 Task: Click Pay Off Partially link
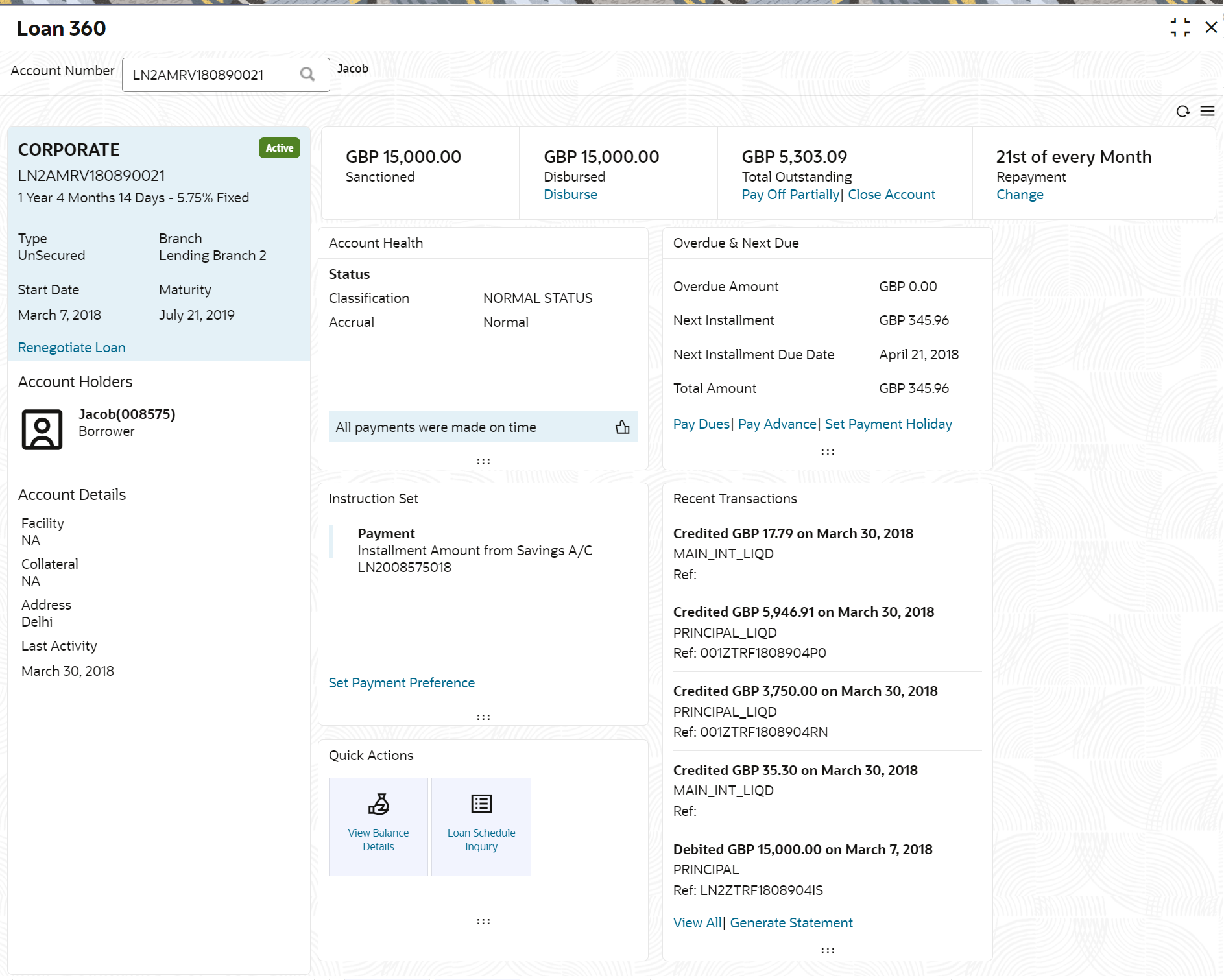click(790, 195)
